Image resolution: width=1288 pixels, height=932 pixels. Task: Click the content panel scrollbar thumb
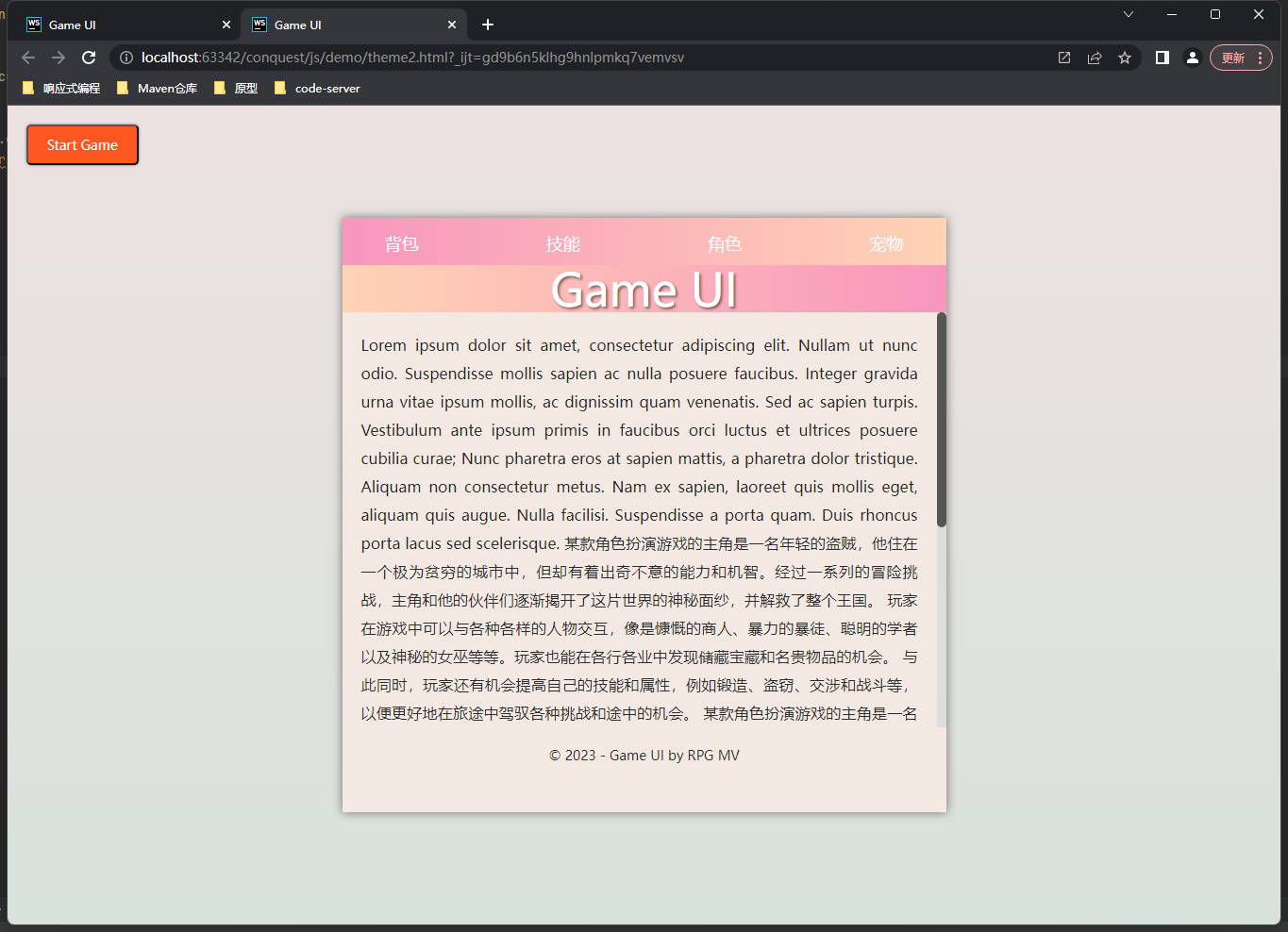[942, 420]
